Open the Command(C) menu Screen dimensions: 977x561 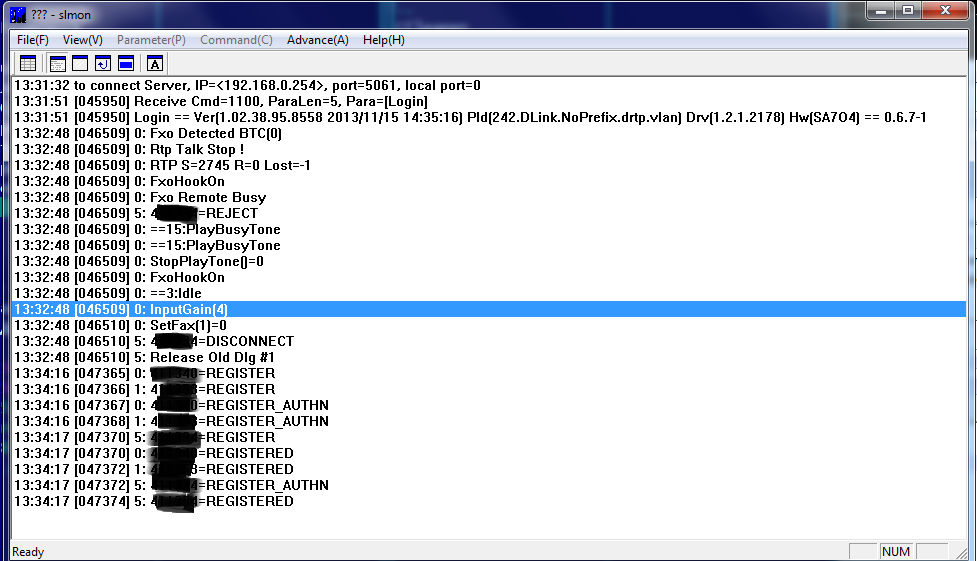click(x=236, y=40)
